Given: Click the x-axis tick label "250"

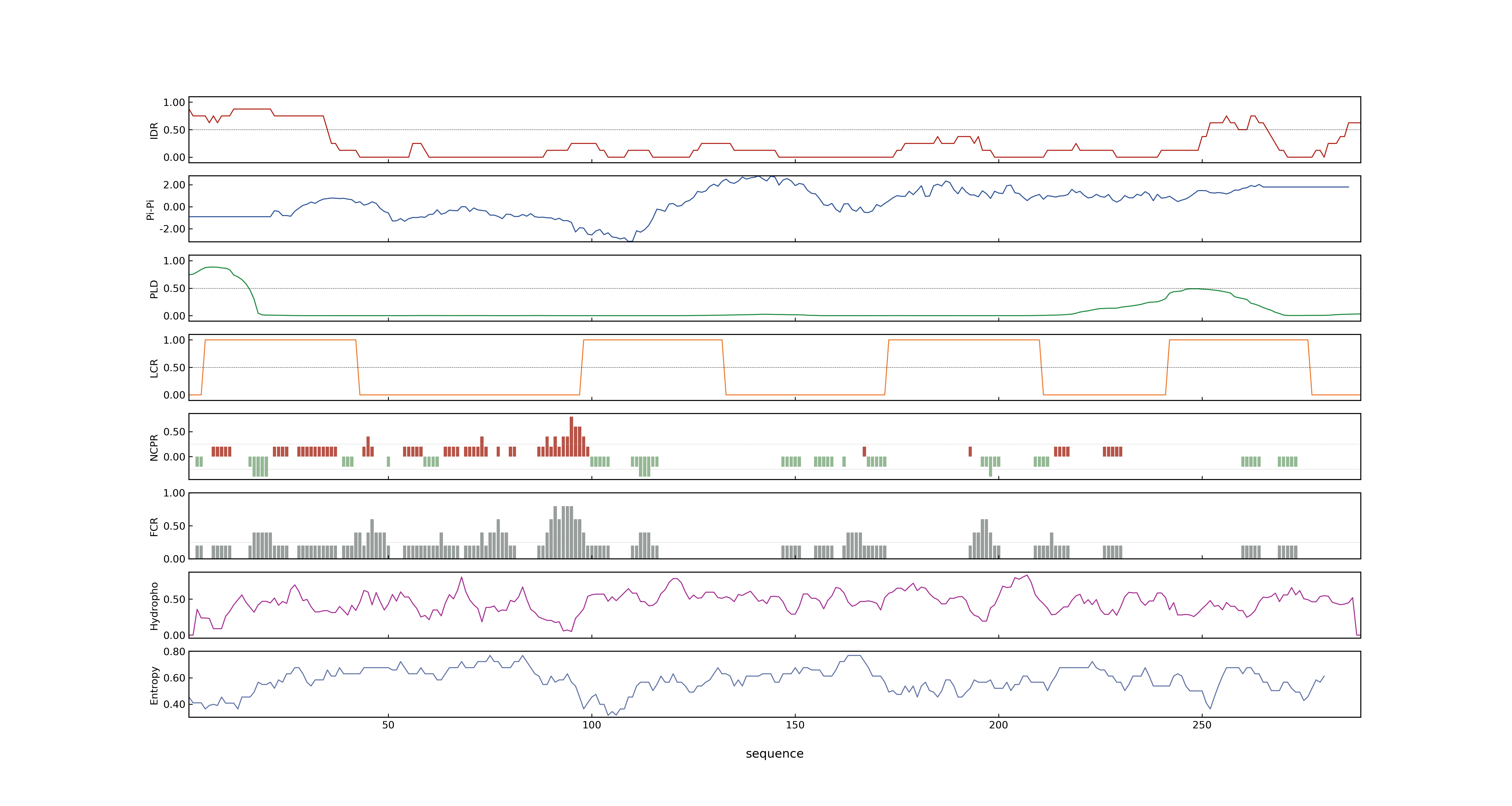Looking at the screenshot, I should pos(1202,725).
